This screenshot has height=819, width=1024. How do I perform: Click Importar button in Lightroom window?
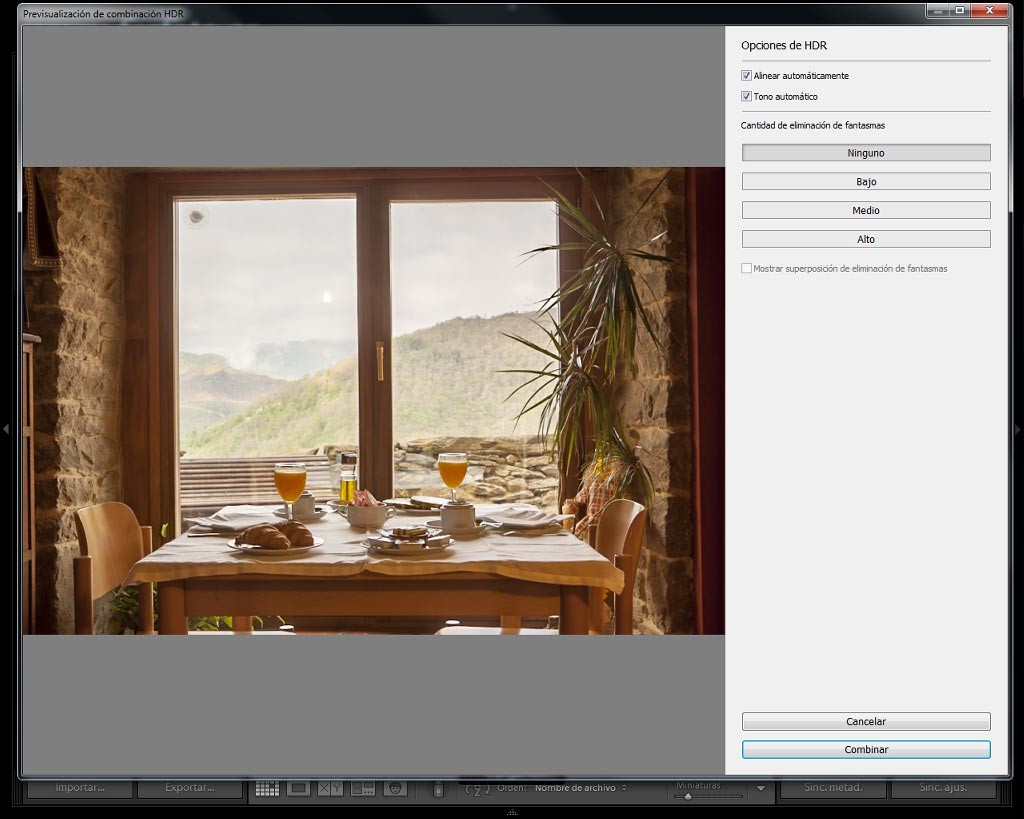click(80, 788)
